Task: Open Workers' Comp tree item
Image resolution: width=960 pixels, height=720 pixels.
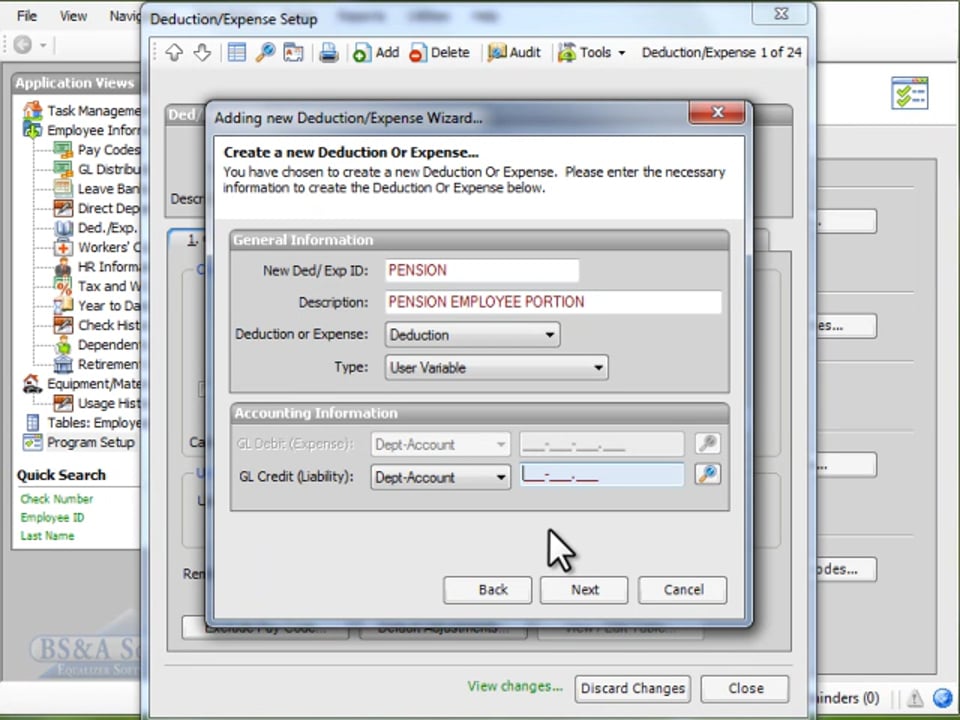Action: 97,247
